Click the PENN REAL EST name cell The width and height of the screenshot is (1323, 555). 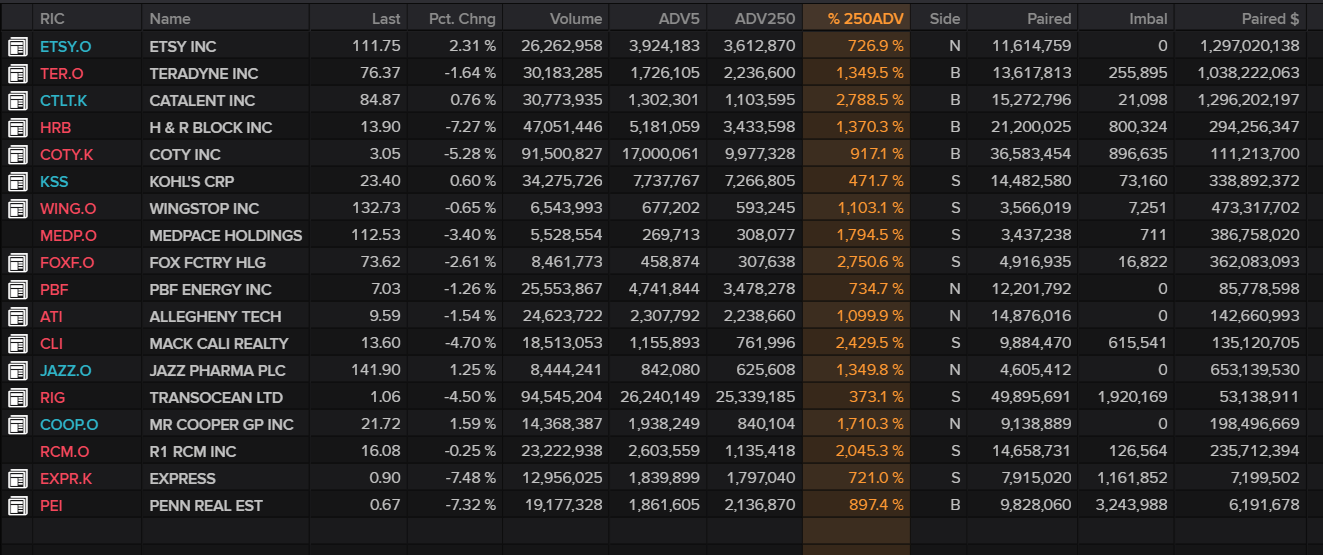point(206,505)
